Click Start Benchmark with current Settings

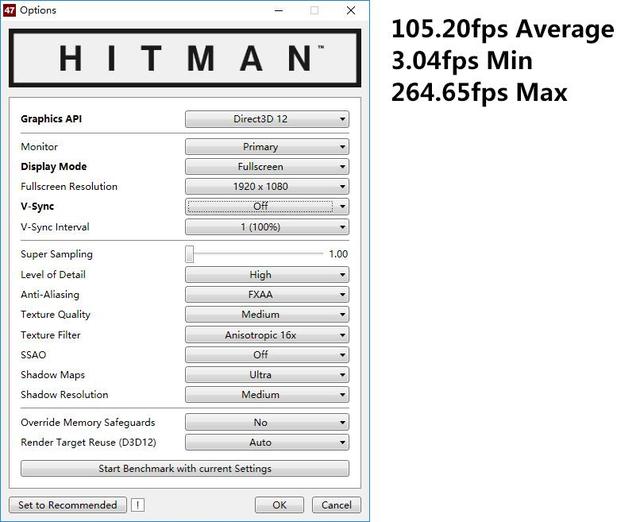(185, 469)
